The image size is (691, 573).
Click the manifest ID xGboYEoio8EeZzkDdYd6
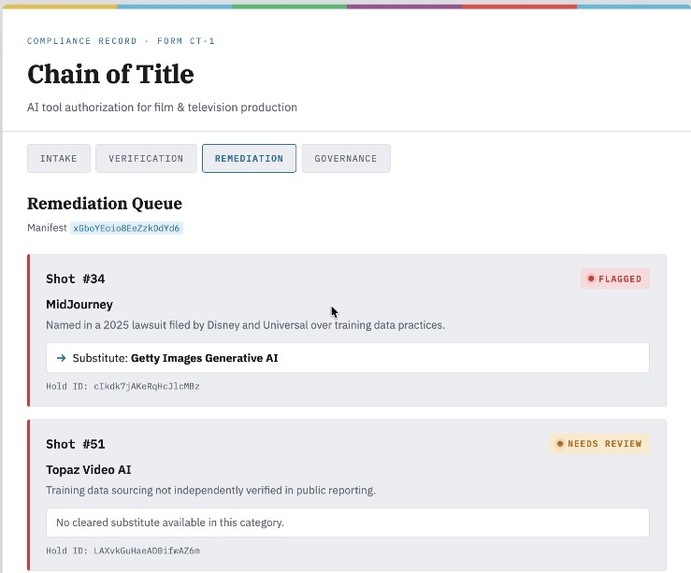pyautogui.click(x=126, y=228)
